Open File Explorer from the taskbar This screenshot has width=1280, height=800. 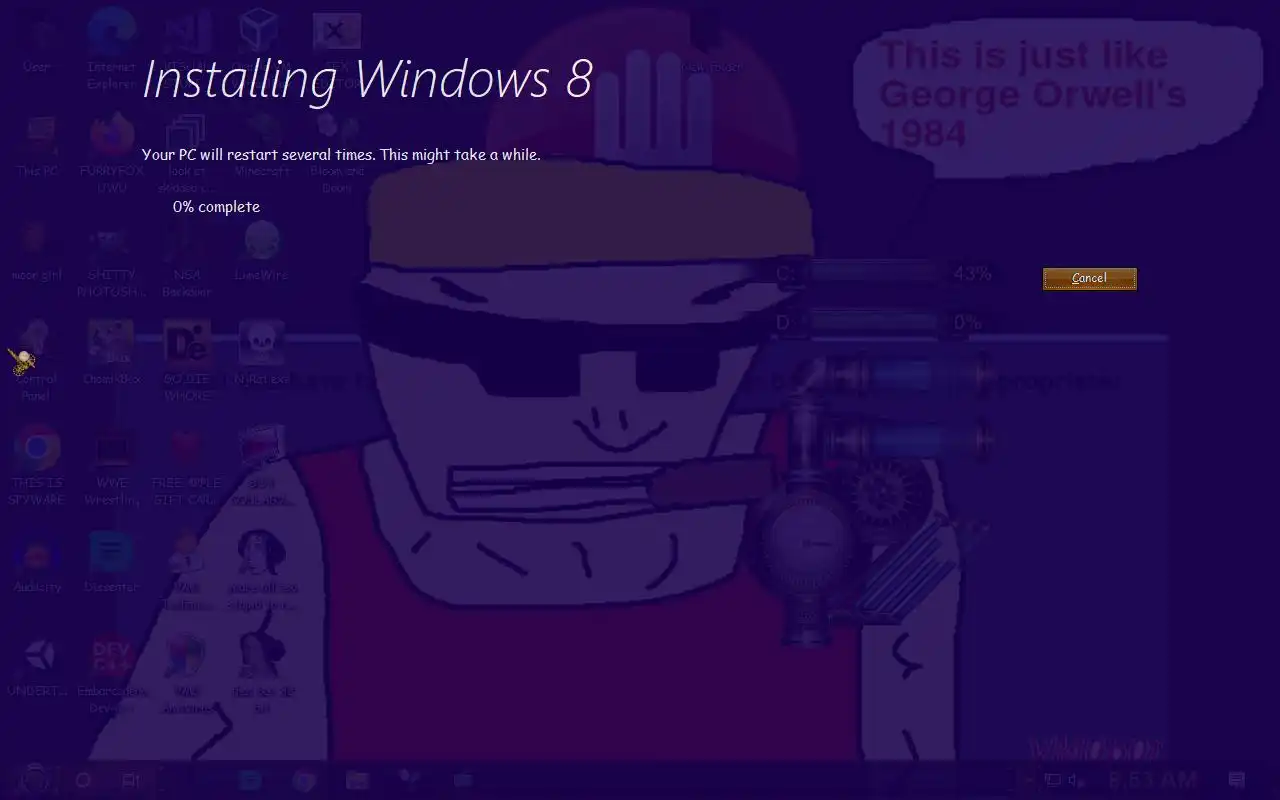[357, 780]
